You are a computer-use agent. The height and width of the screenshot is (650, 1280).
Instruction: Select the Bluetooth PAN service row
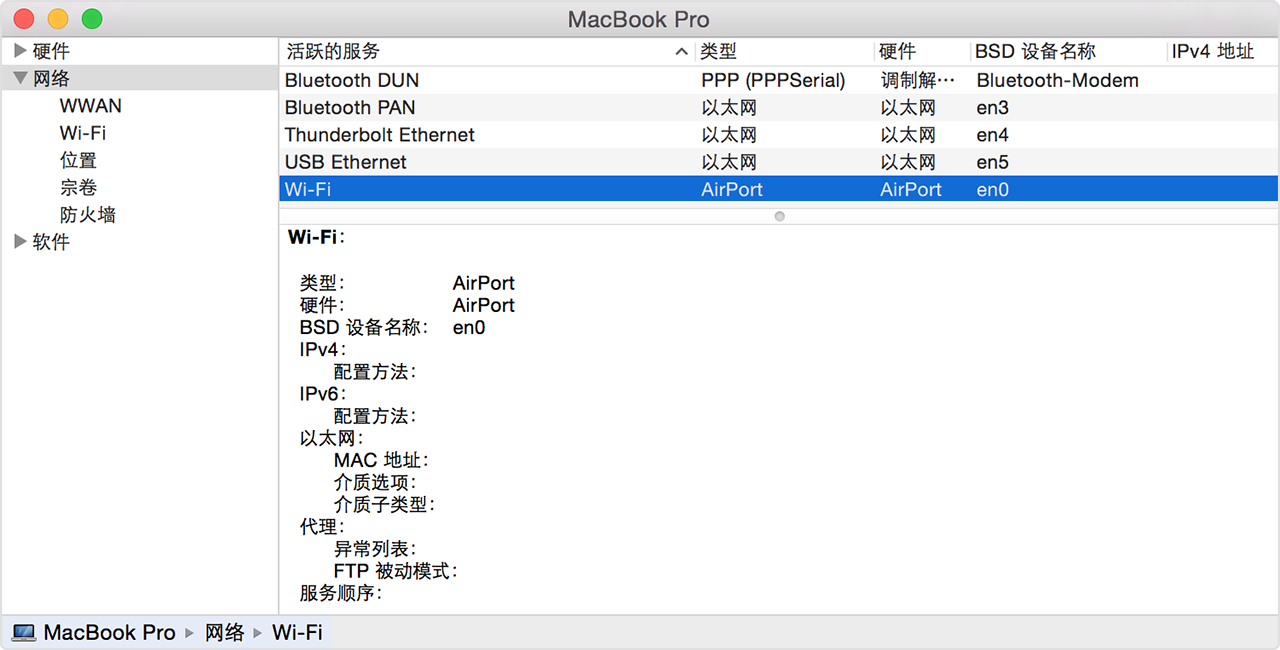point(778,107)
